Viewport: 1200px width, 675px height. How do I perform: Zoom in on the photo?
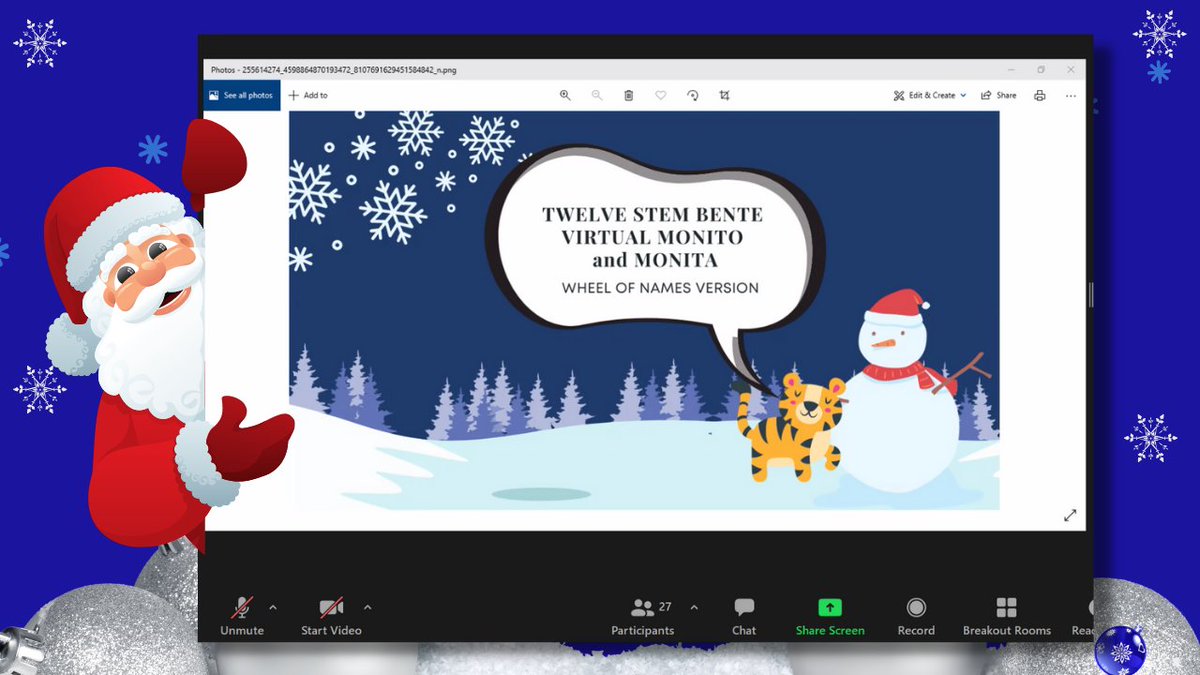click(565, 95)
